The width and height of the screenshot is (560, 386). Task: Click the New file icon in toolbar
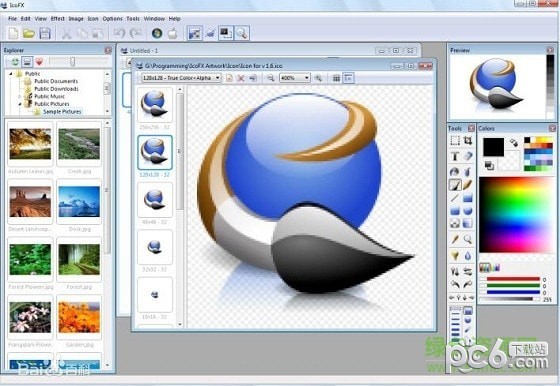click(13, 34)
